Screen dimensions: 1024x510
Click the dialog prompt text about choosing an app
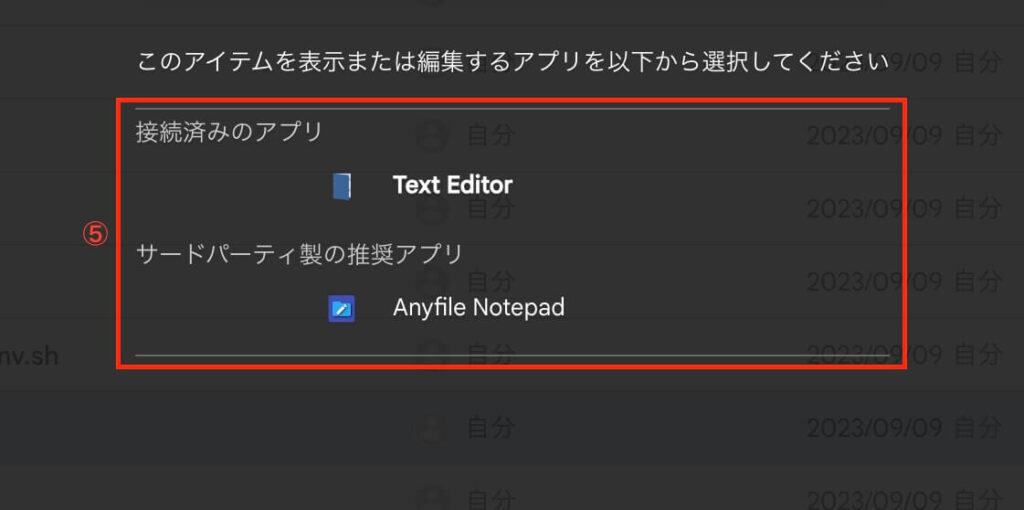(x=512, y=62)
